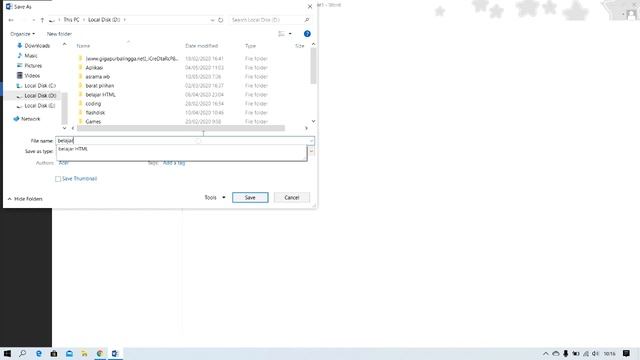
Task: Select the 'belajar HTML' folder in list
Action: coord(100,95)
